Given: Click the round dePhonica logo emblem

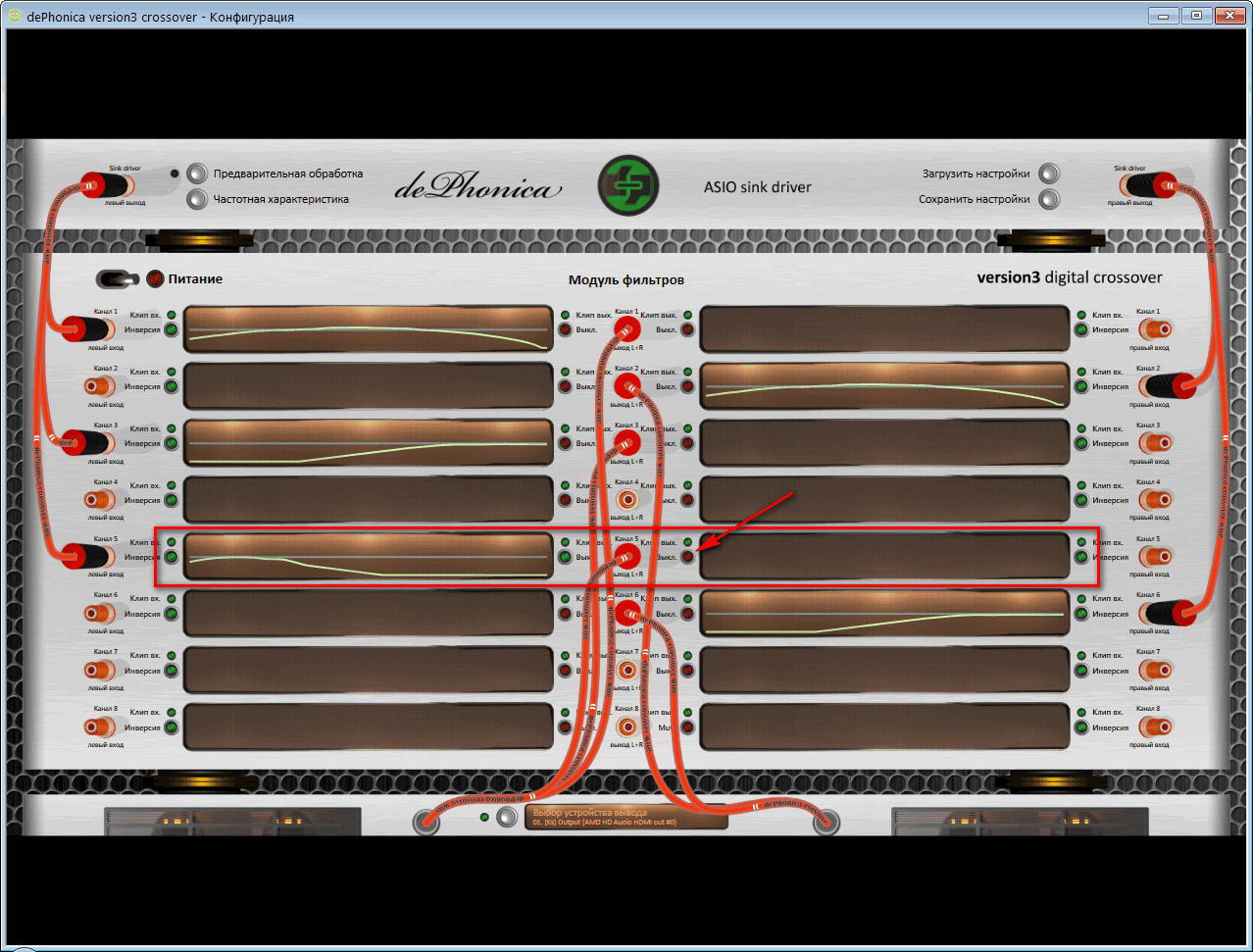Looking at the screenshot, I should coord(628,186).
